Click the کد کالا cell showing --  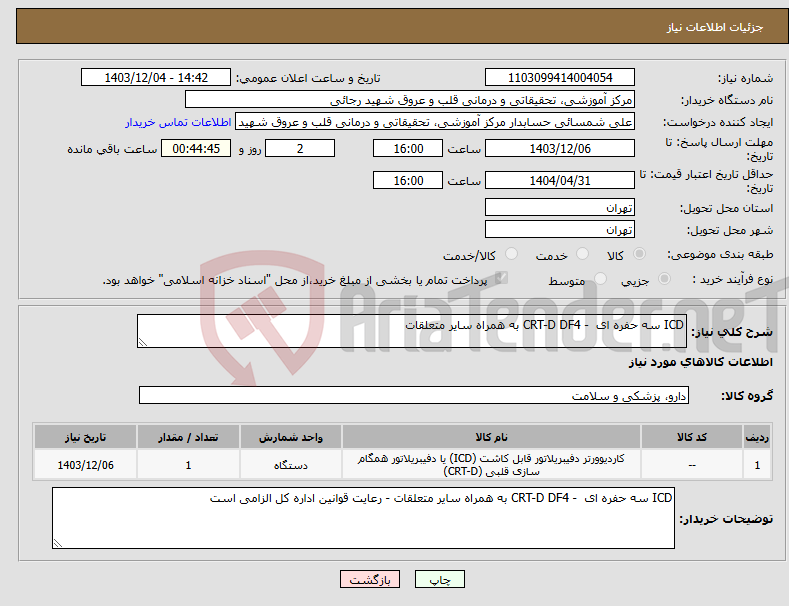[x=691, y=465]
